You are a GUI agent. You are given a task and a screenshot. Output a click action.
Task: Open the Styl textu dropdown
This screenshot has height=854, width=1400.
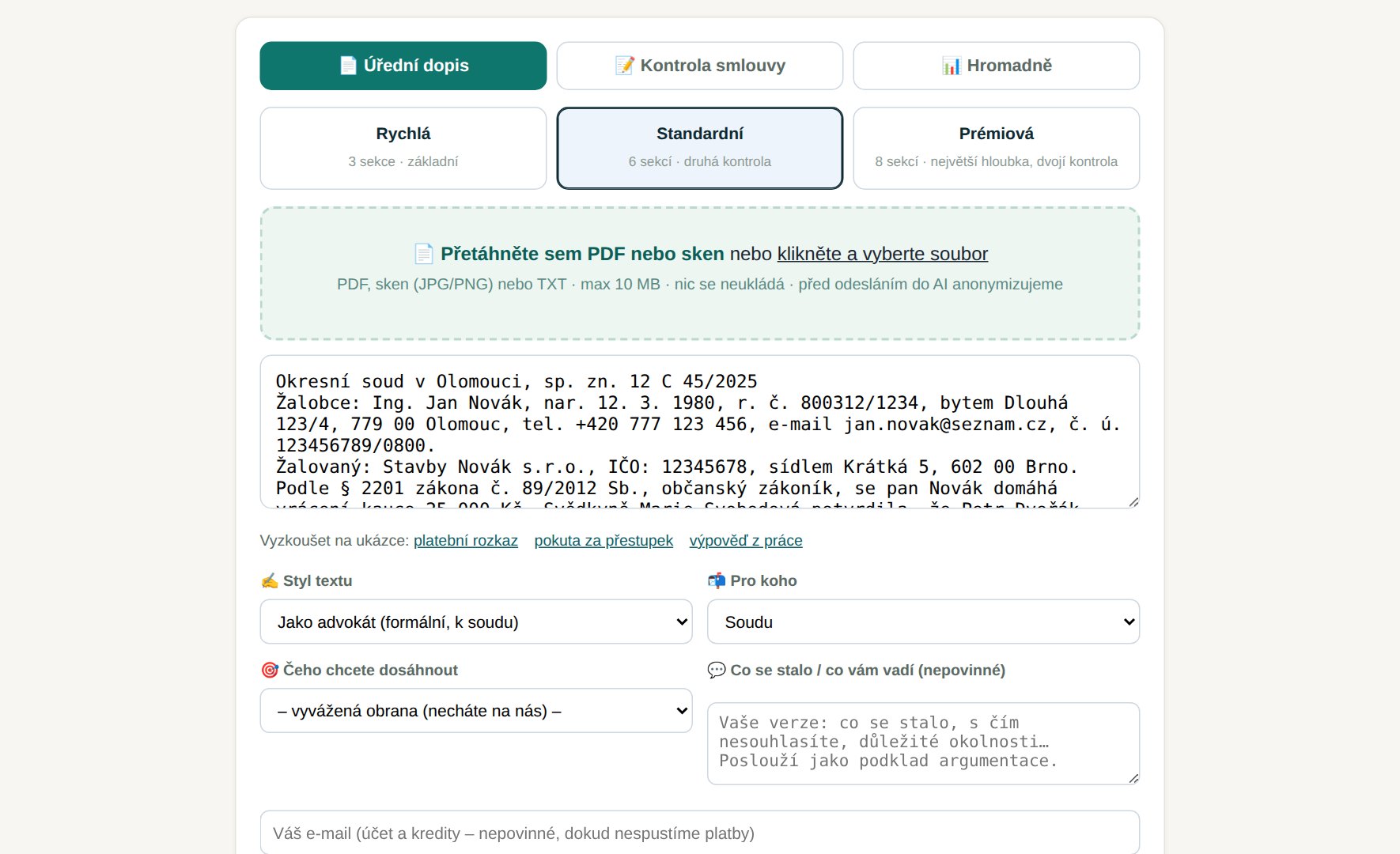[x=476, y=622]
